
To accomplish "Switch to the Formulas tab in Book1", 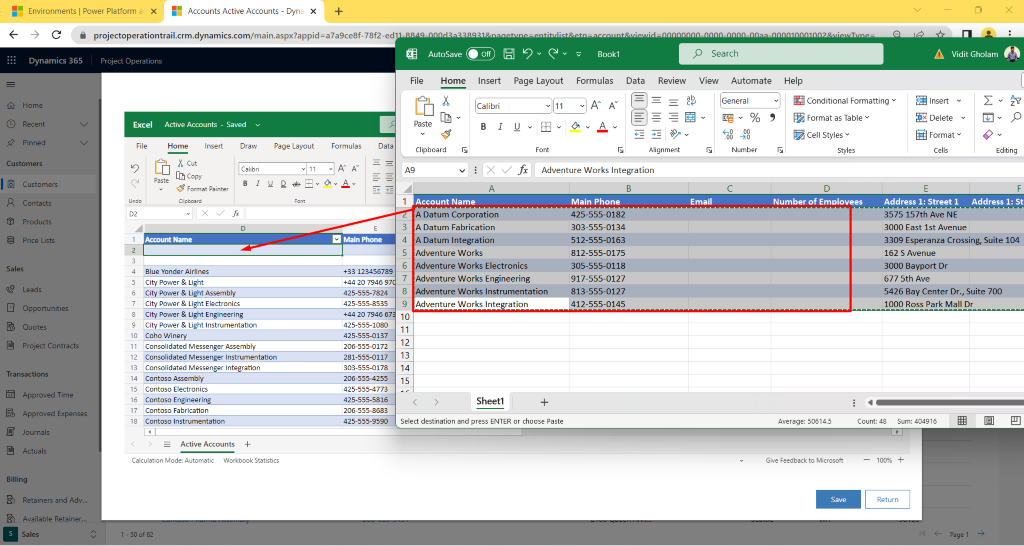I will click(x=594, y=81).
